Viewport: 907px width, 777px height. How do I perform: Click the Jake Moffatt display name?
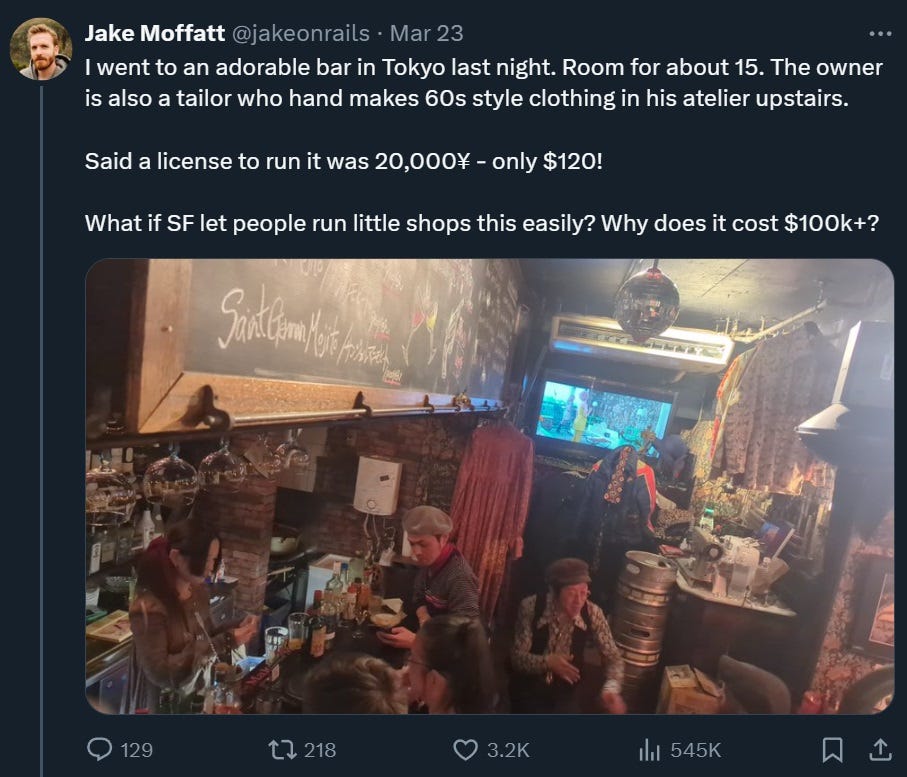(x=154, y=34)
